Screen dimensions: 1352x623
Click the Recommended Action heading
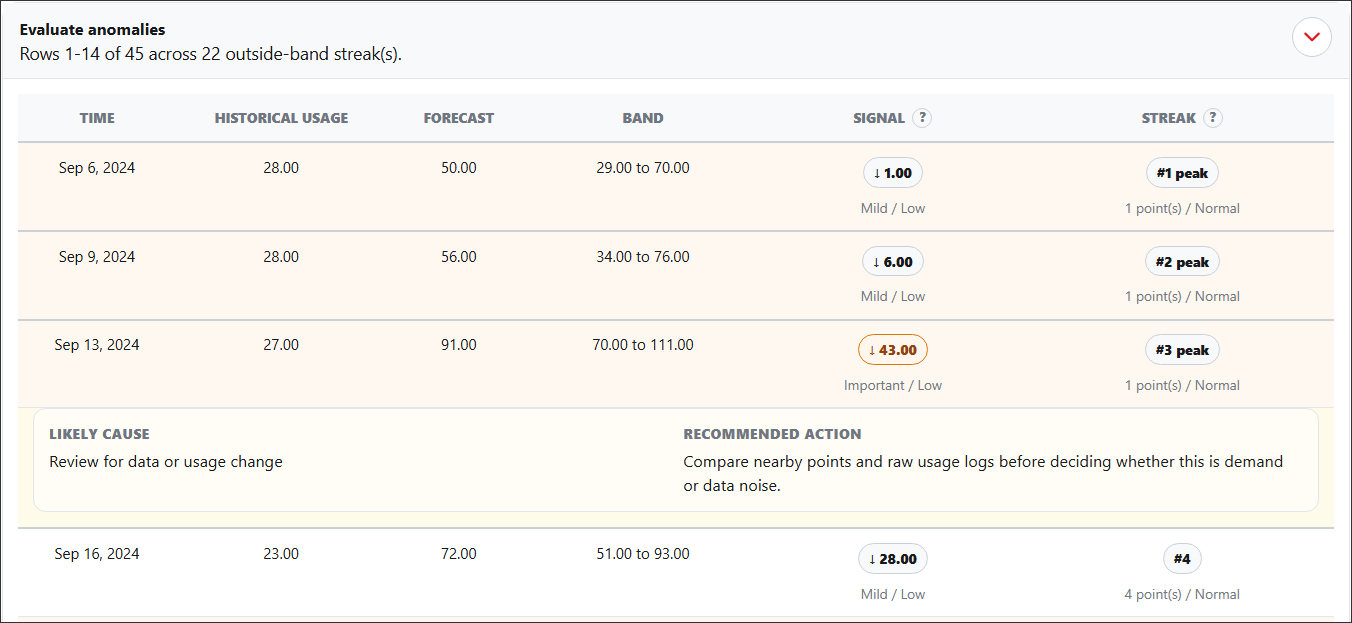(x=772, y=434)
